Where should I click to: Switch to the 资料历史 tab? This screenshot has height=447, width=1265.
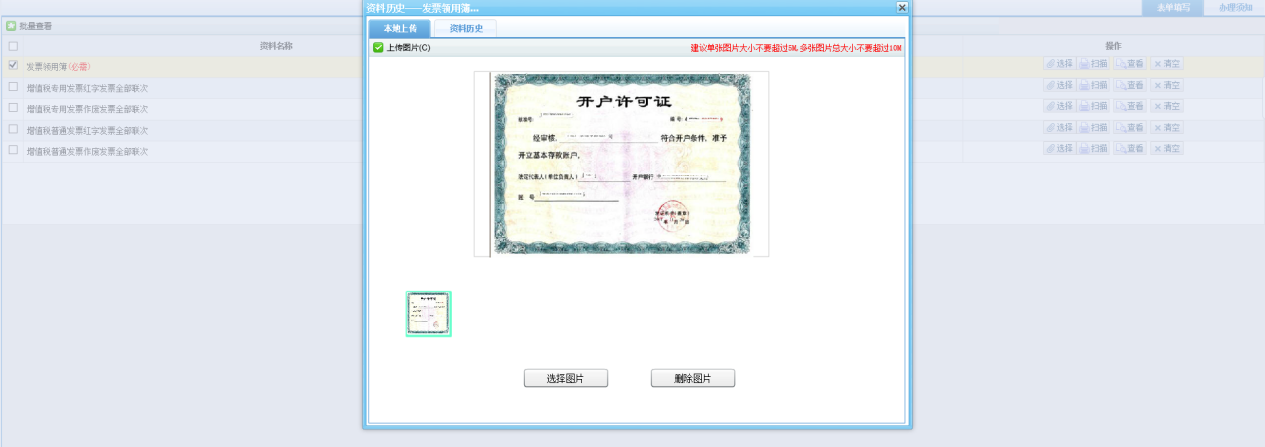pos(466,28)
